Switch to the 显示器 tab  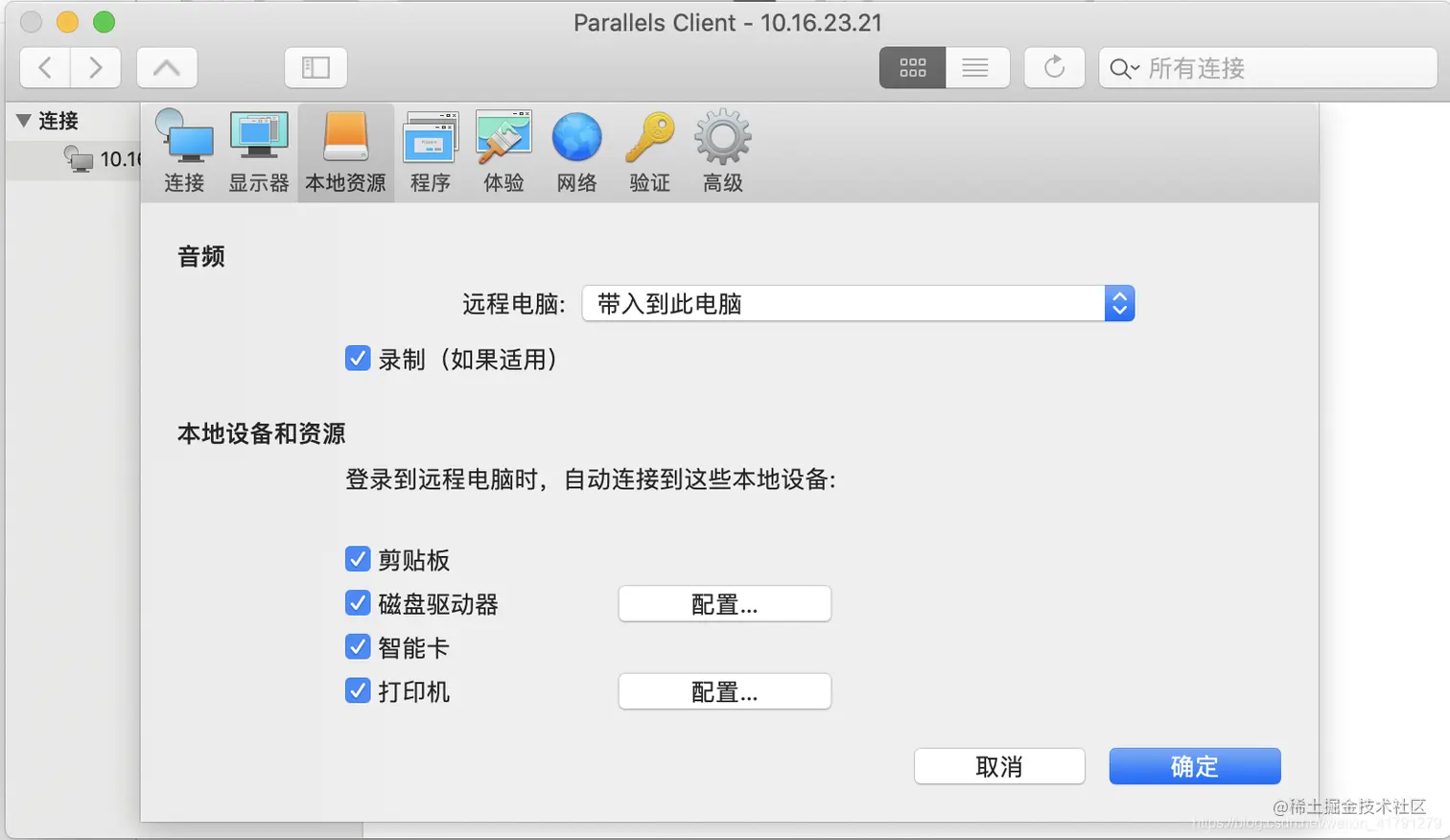pos(259,152)
